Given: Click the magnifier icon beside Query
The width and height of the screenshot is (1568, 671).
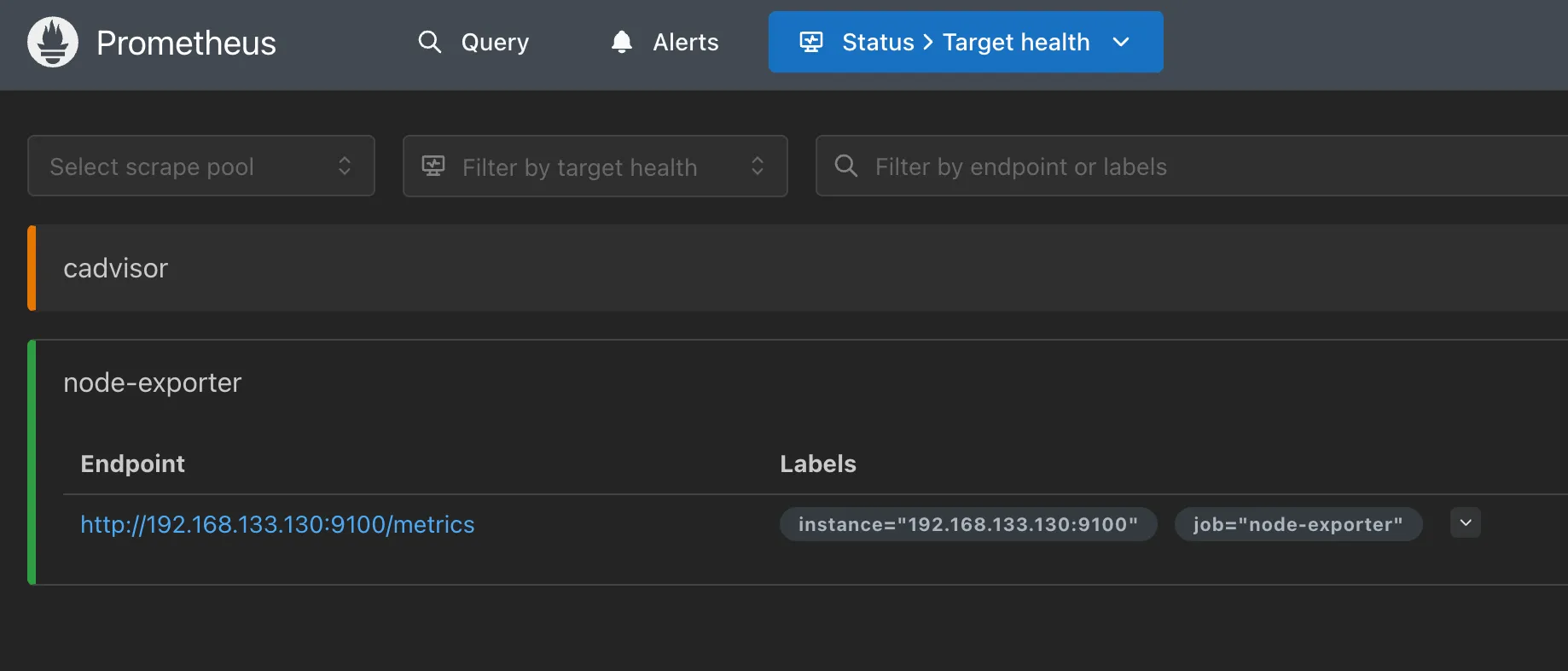Looking at the screenshot, I should 429,42.
